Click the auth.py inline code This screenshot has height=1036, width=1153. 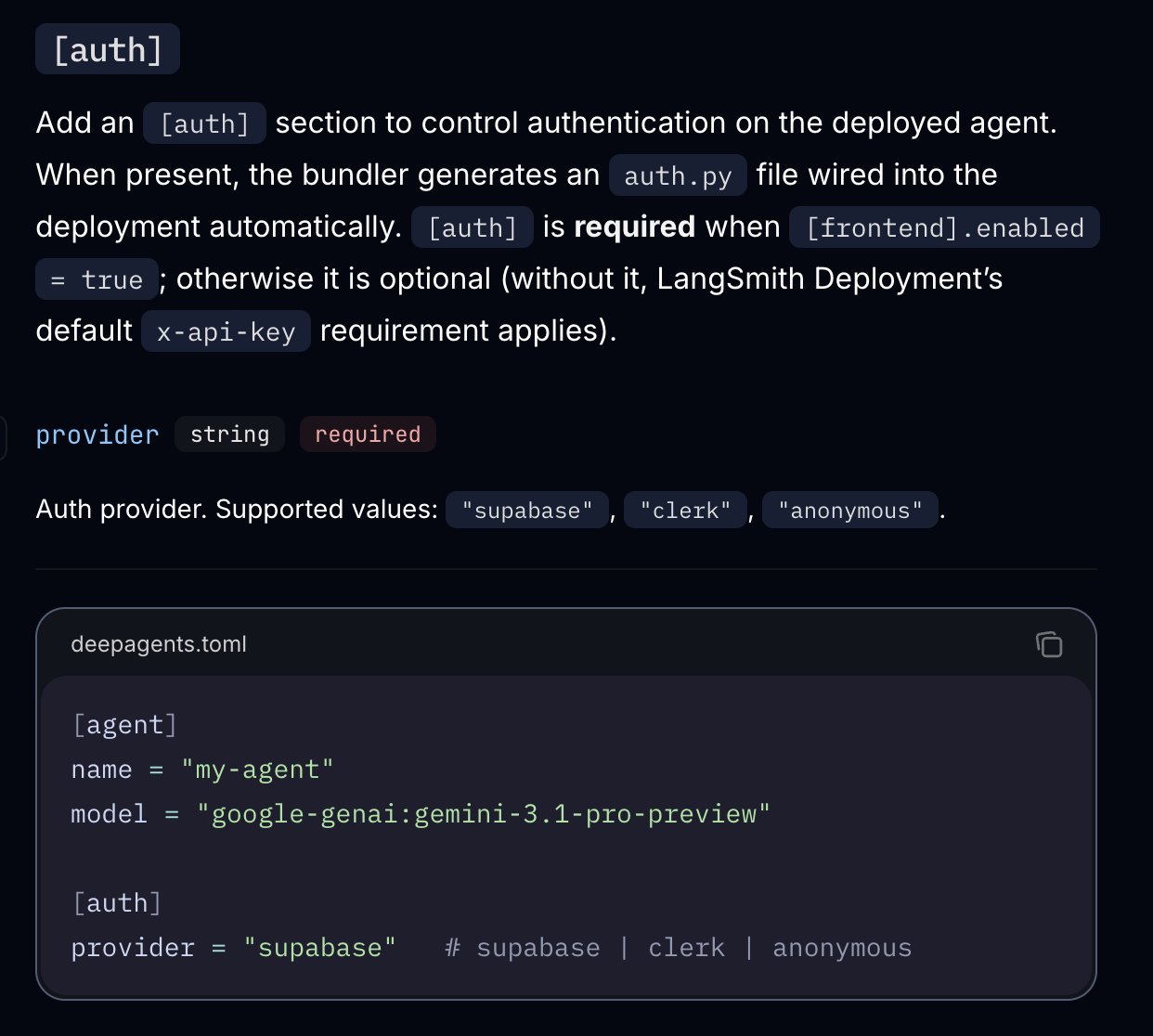[678, 175]
